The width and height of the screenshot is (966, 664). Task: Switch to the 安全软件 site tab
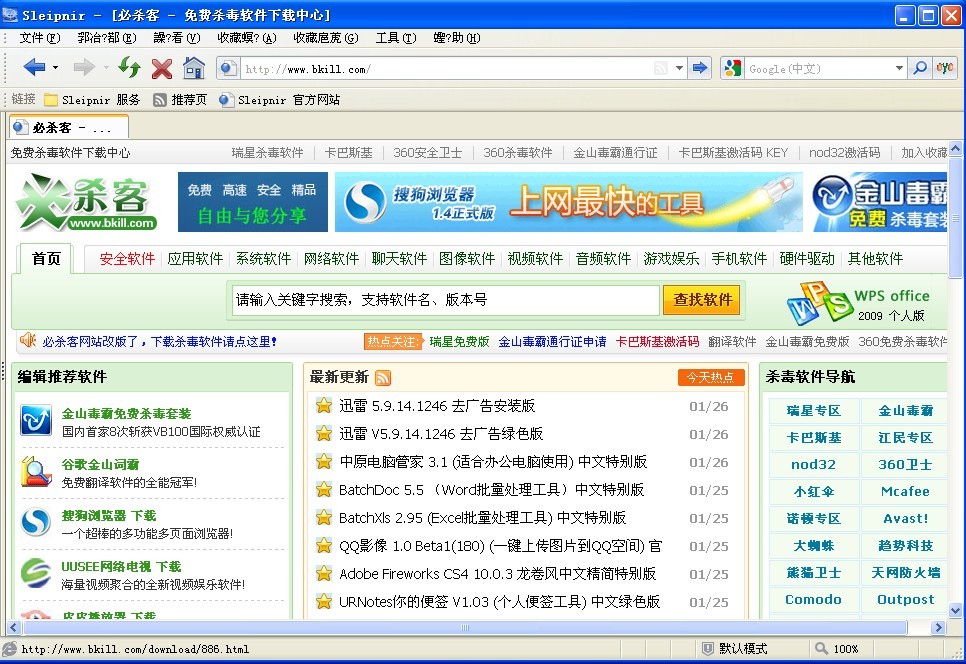(127, 258)
